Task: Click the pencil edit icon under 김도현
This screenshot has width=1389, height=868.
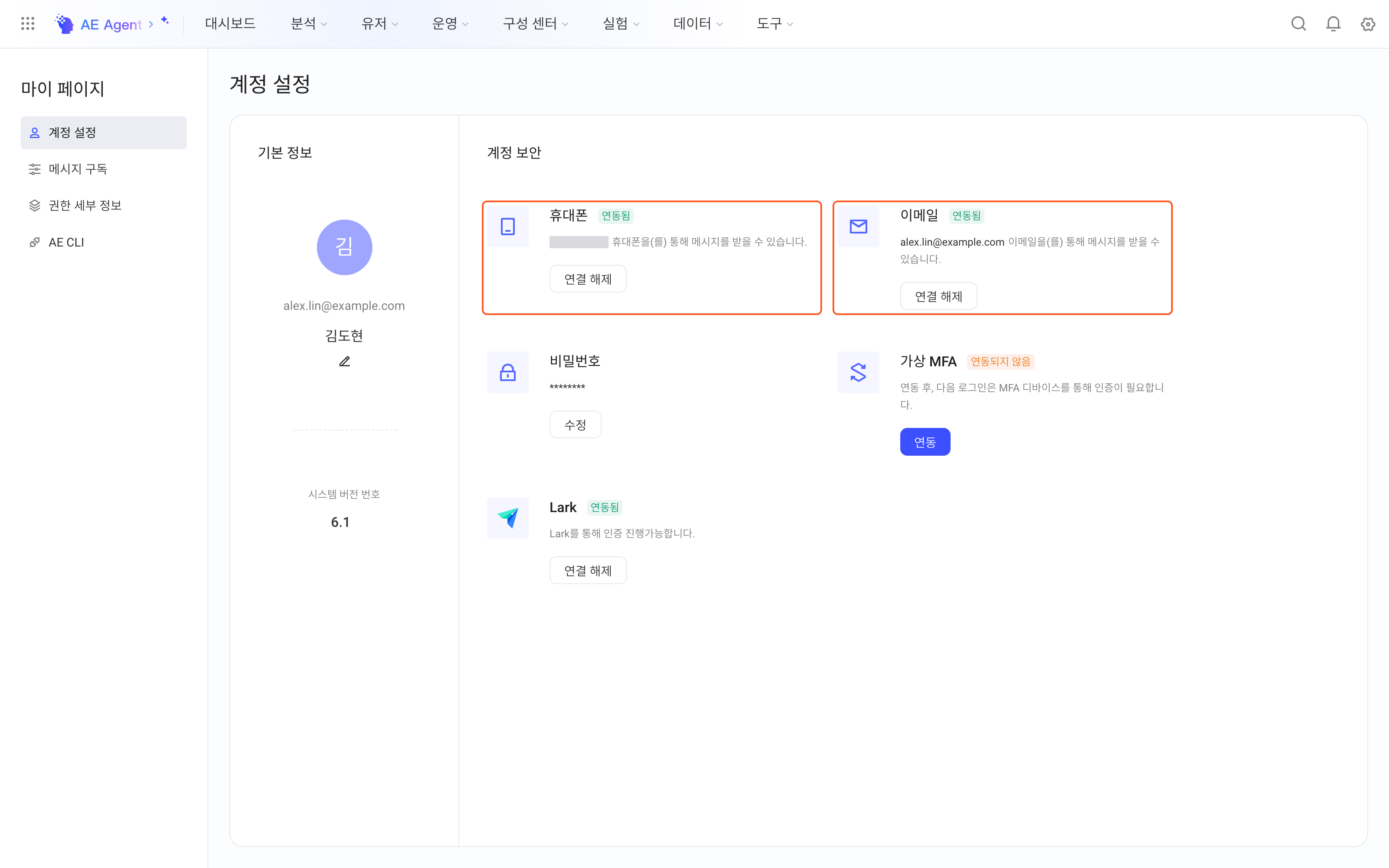Action: click(344, 361)
